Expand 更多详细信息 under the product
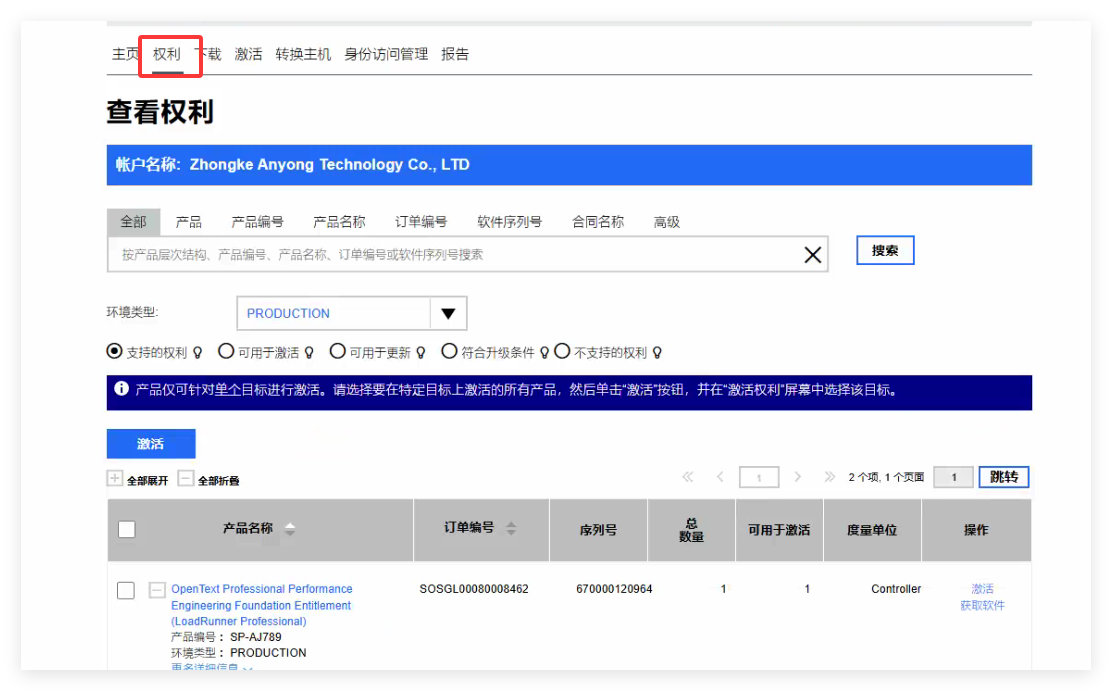This screenshot has height=691, width=1112. 210,668
